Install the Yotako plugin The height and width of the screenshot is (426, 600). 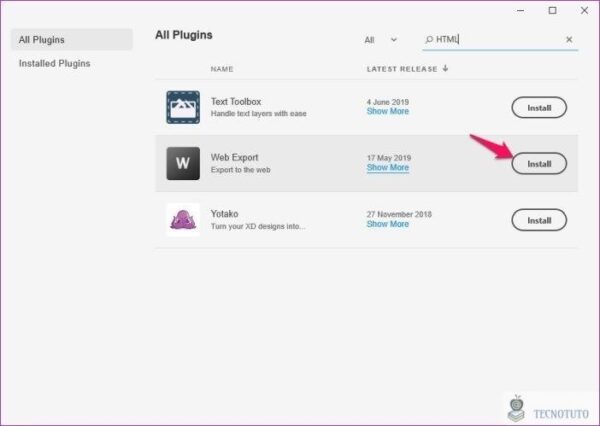point(539,220)
